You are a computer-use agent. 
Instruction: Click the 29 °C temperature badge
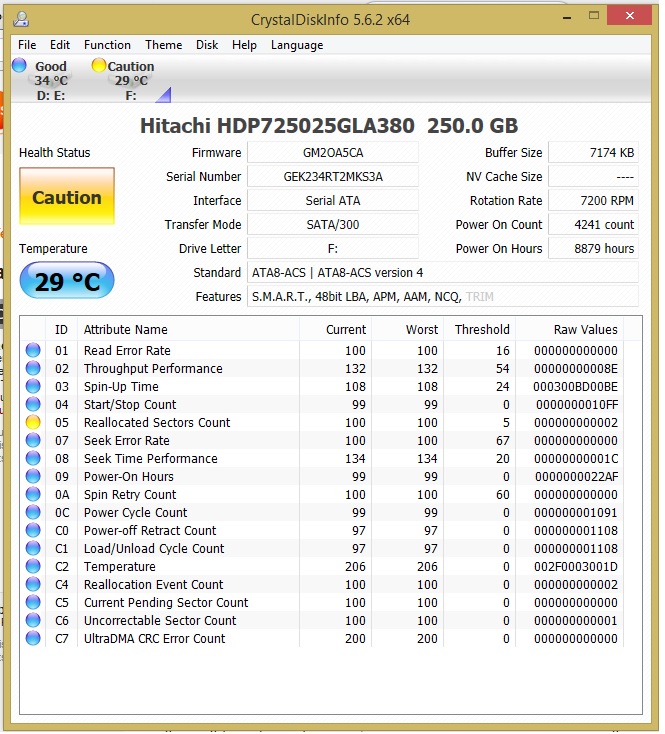click(67, 281)
